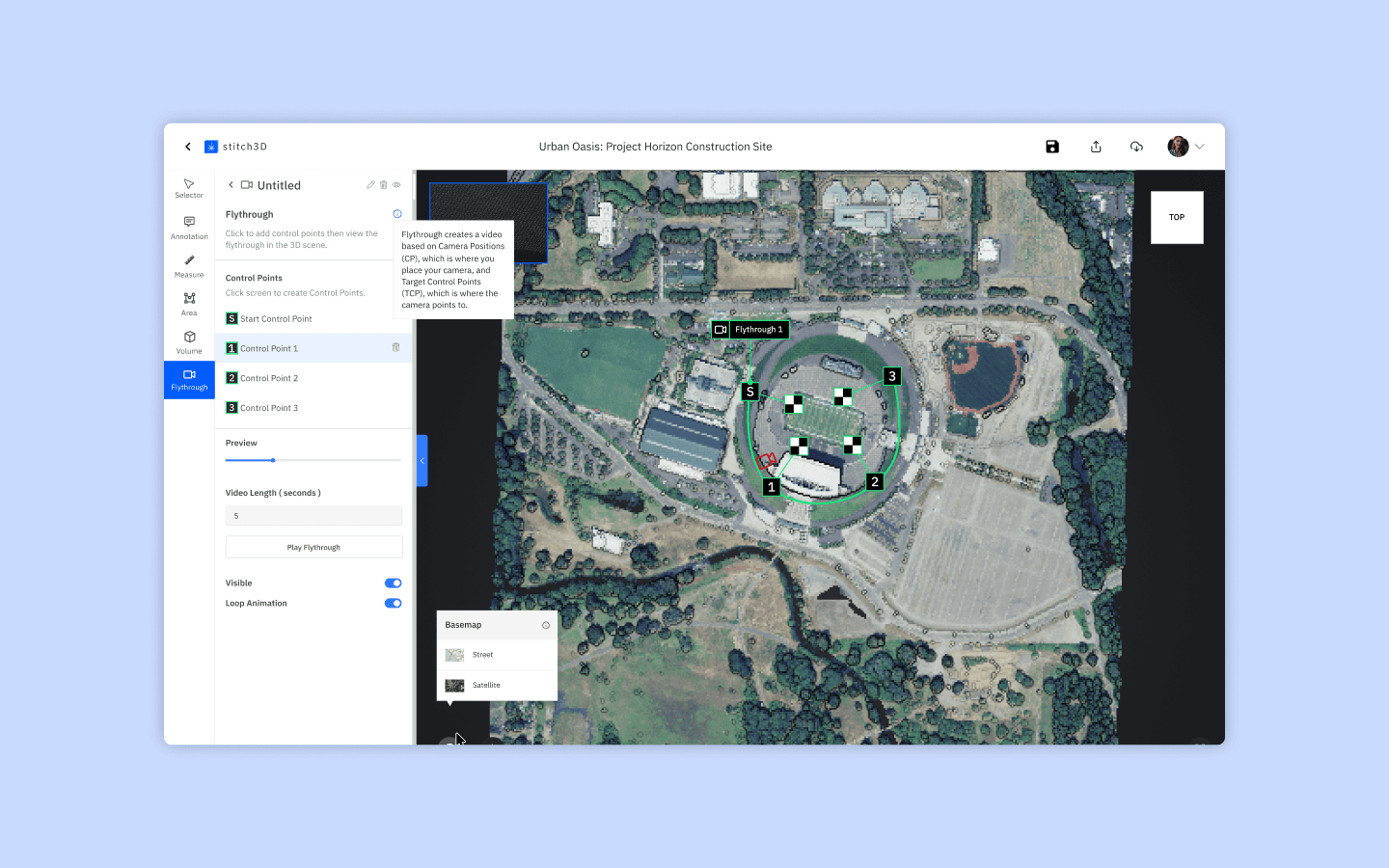Click the Flythrough 1 label on map
1389x868 pixels.
pos(749,330)
